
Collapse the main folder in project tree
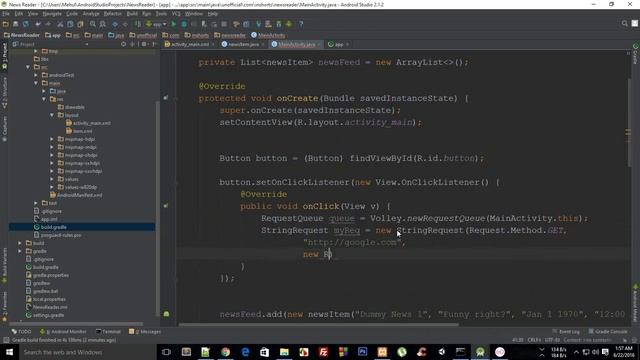point(36,83)
